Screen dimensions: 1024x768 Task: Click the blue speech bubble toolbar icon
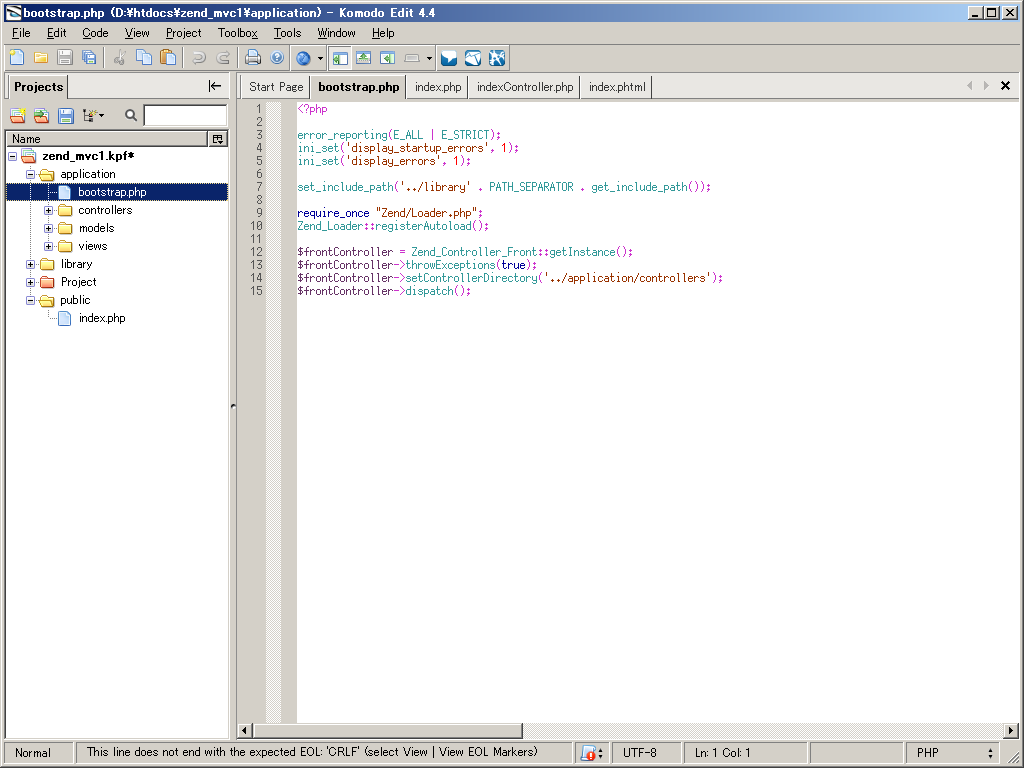point(449,58)
